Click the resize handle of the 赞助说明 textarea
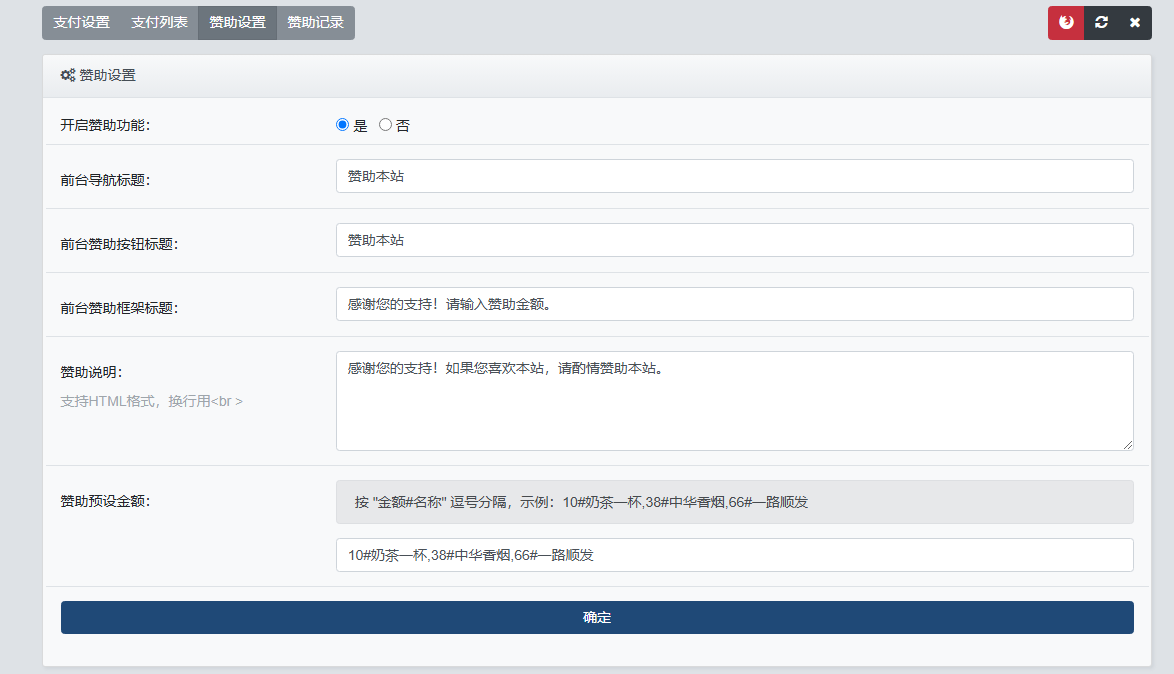Screen dimensions: 1174x674 coord(1128,445)
